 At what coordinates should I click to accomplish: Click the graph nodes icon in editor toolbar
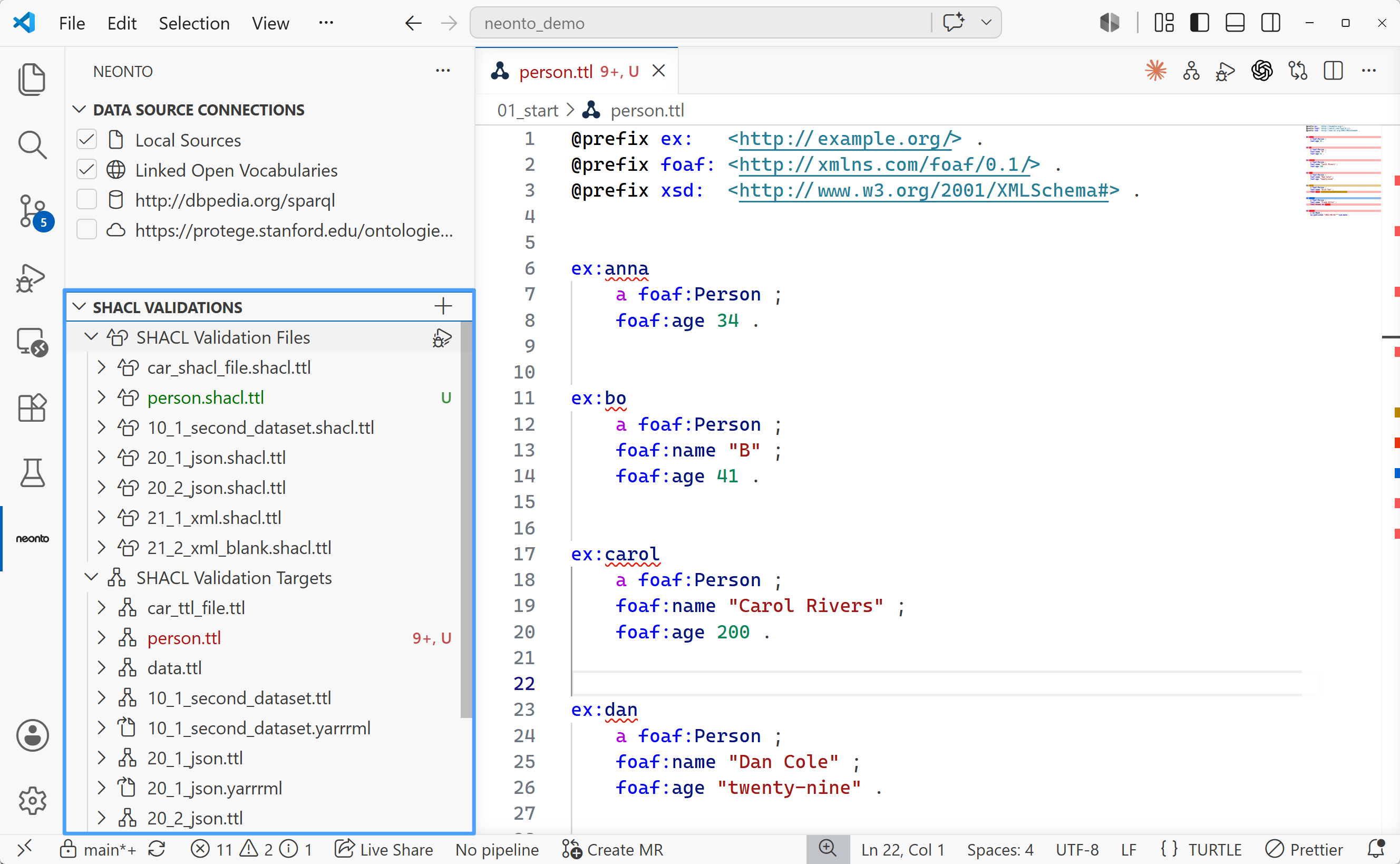[x=1191, y=71]
